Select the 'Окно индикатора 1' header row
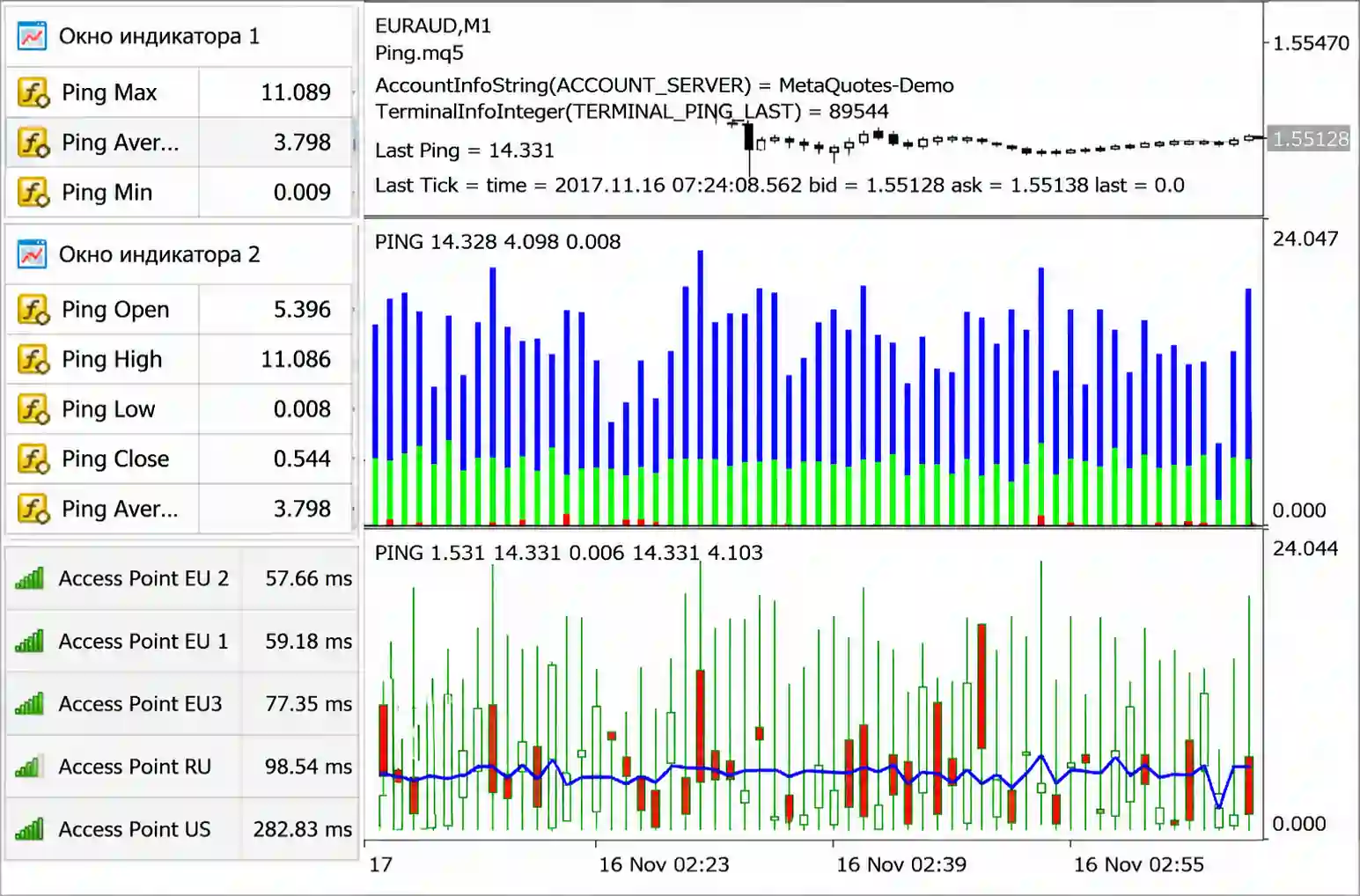This screenshot has height=896, width=1360. point(180,36)
